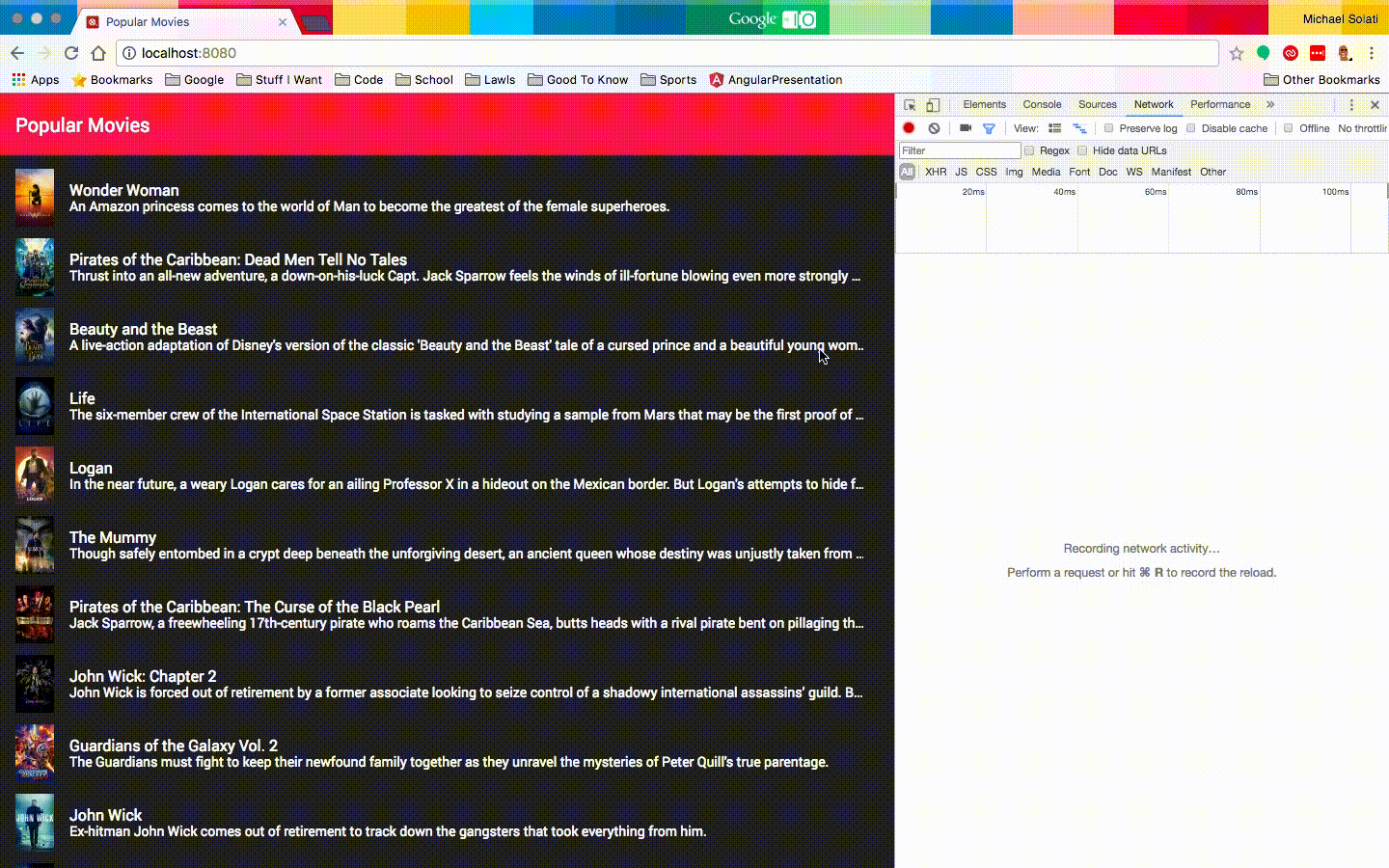Screen dimensions: 1389x868
Task: Click the Lawls bookmarks folder
Action: pyautogui.click(x=490, y=80)
